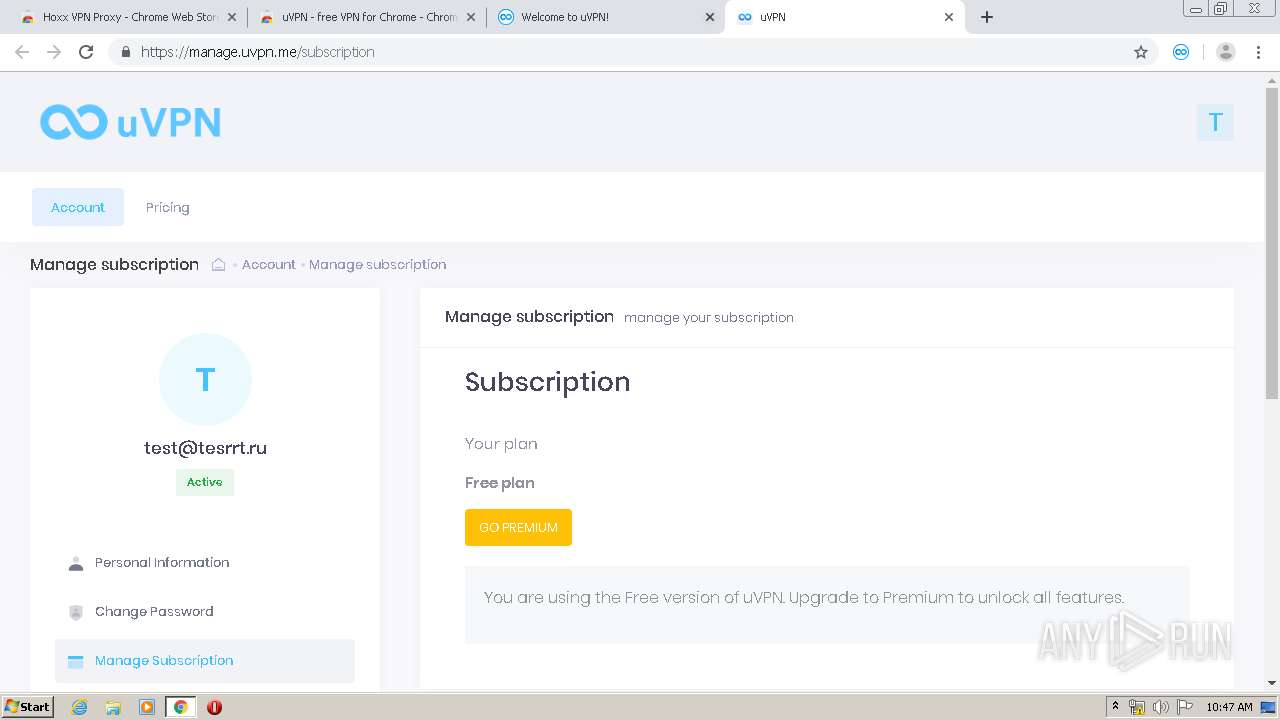Click the Active status badge
This screenshot has width=1280, height=720.
(x=205, y=482)
